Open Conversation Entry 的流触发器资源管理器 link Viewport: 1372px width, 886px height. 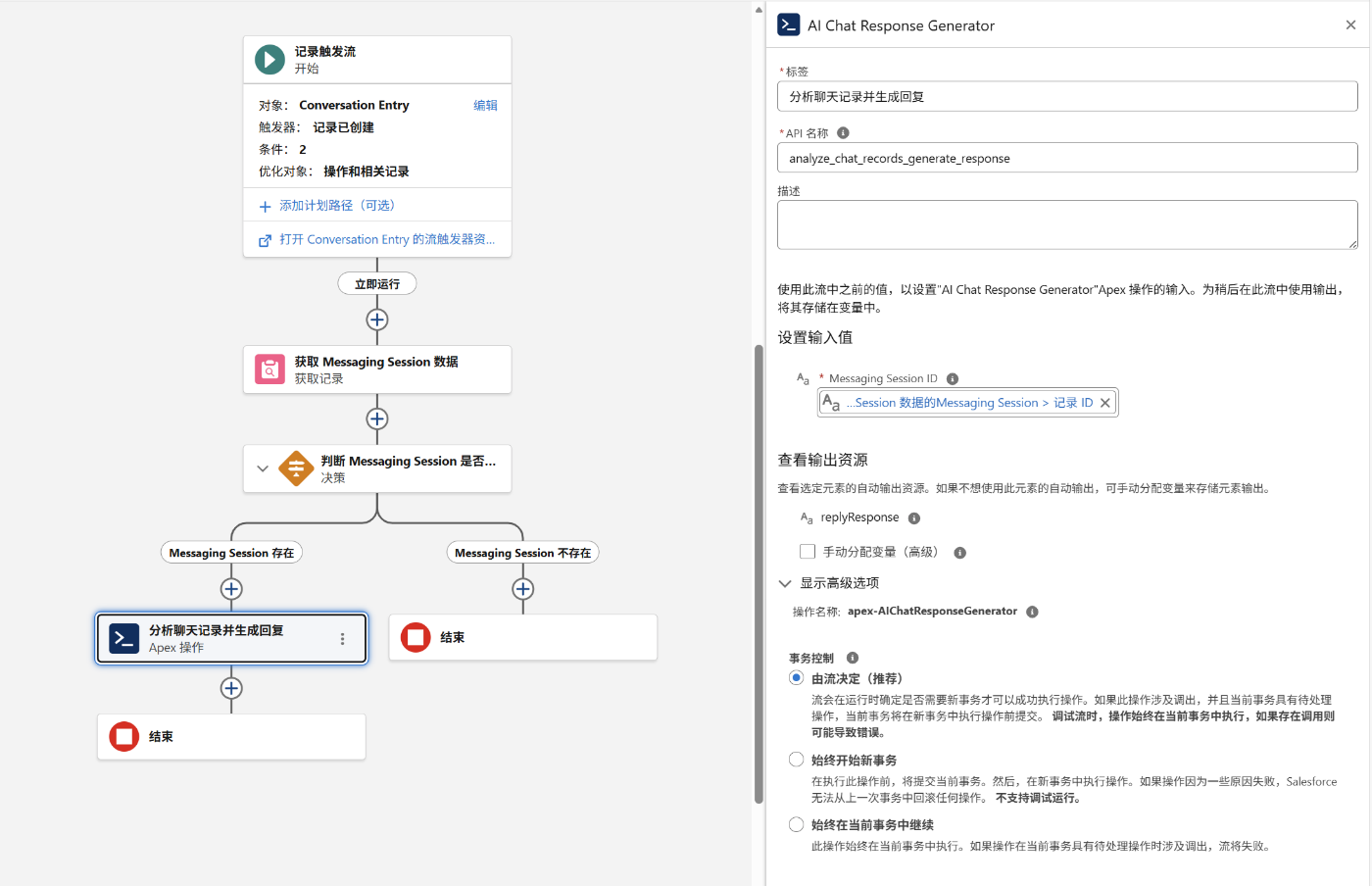(387, 240)
